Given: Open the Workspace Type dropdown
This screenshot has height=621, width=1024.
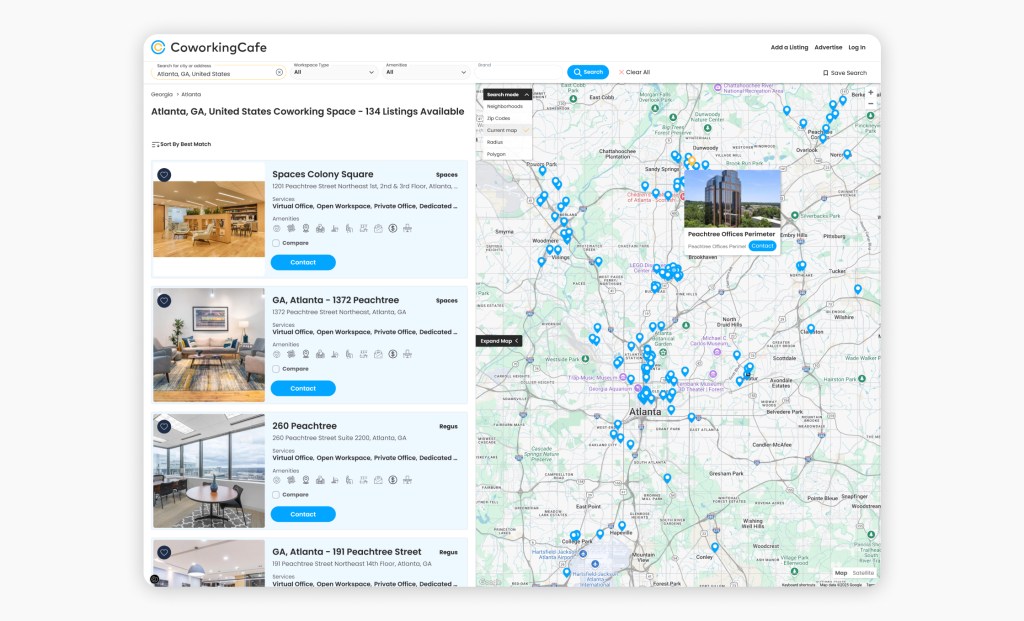Looking at the screenshot, I should [x=334, y=72].
